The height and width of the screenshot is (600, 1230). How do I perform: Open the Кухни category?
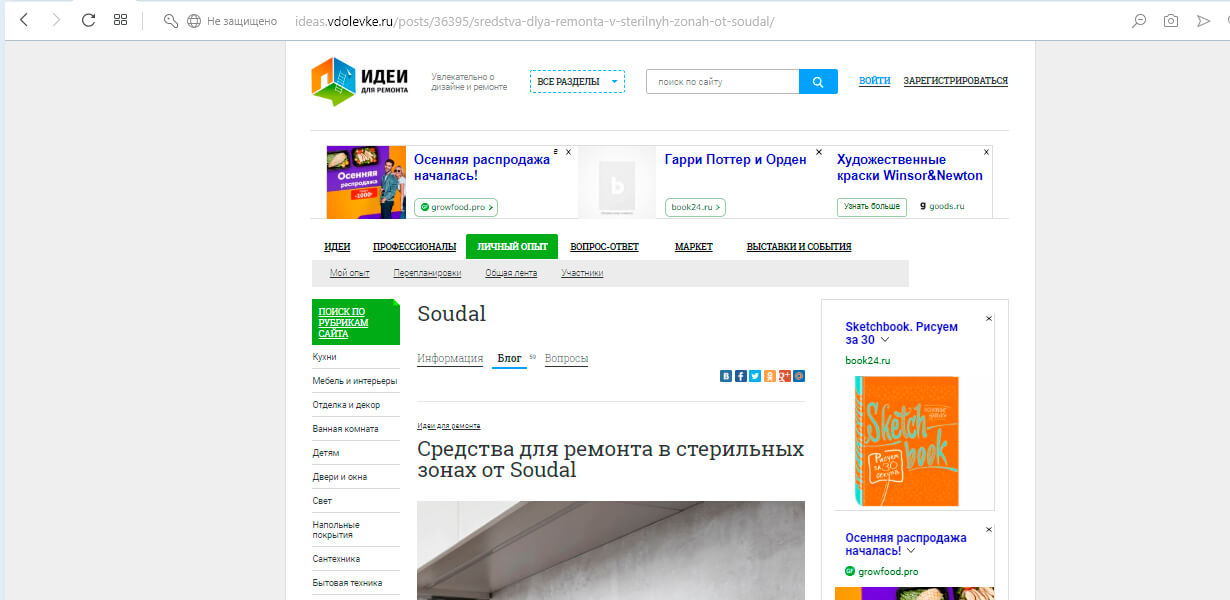click(325, 357)
